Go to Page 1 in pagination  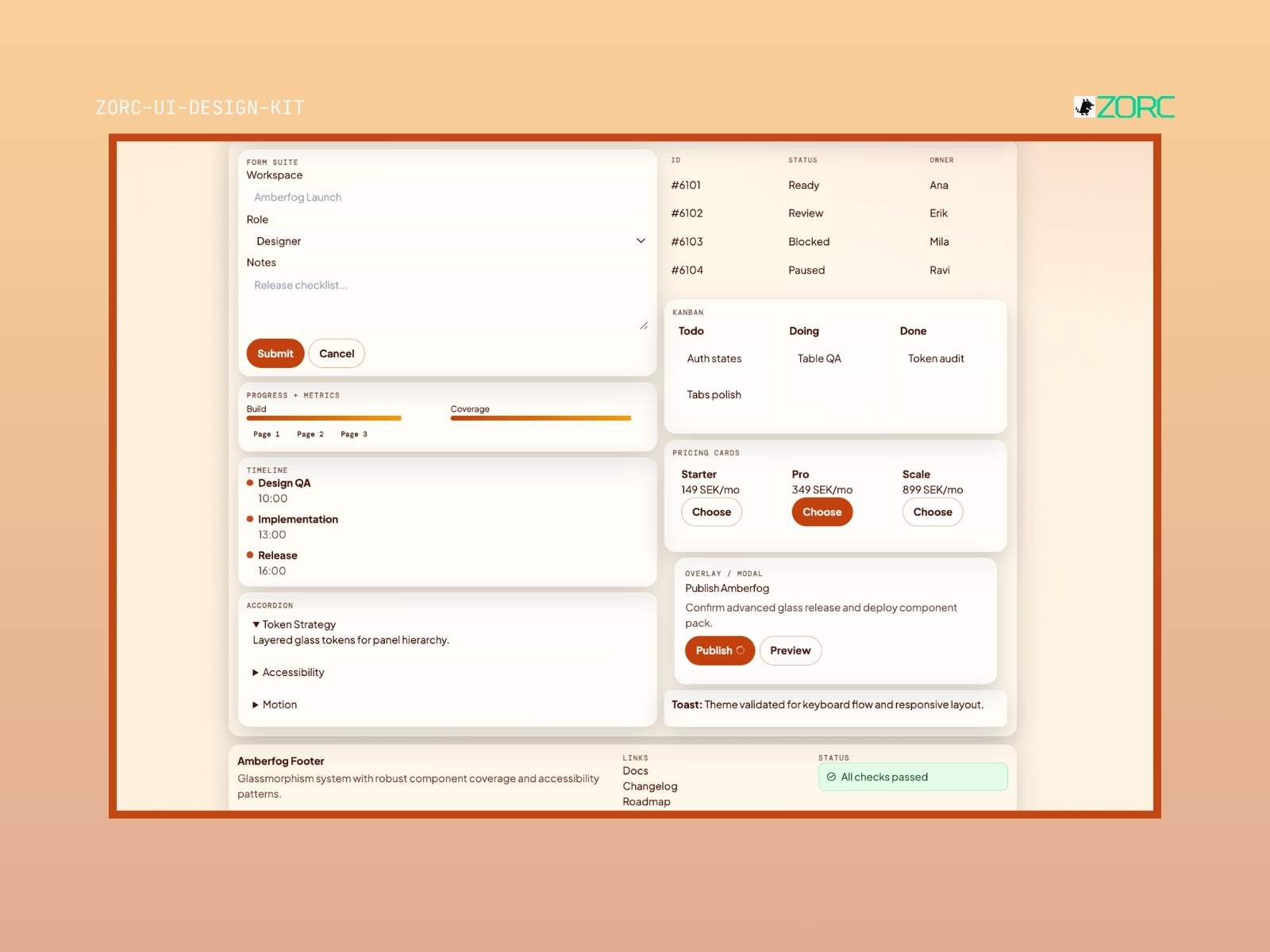(x=267, y=434)
